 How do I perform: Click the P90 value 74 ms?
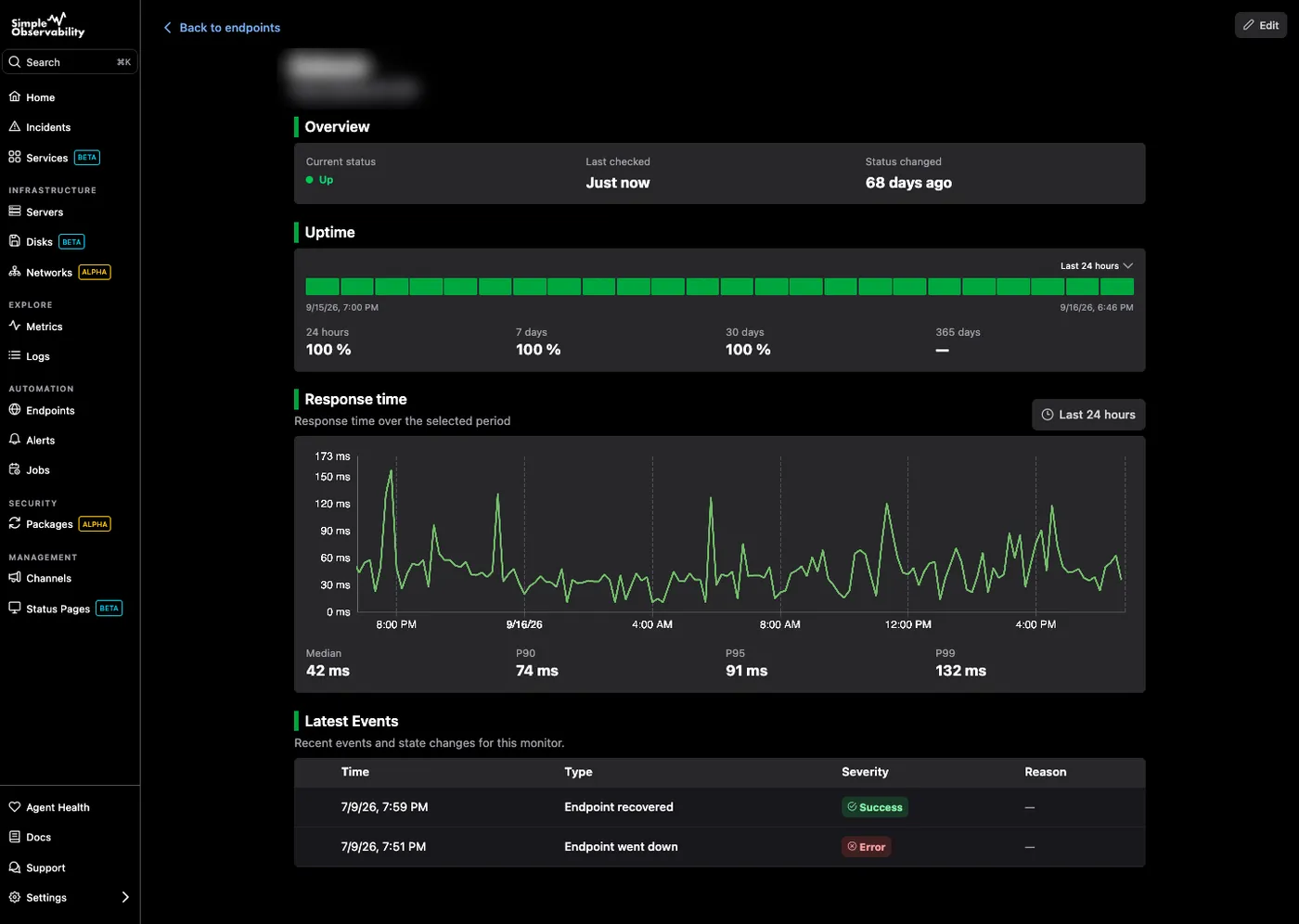[537, 671]
